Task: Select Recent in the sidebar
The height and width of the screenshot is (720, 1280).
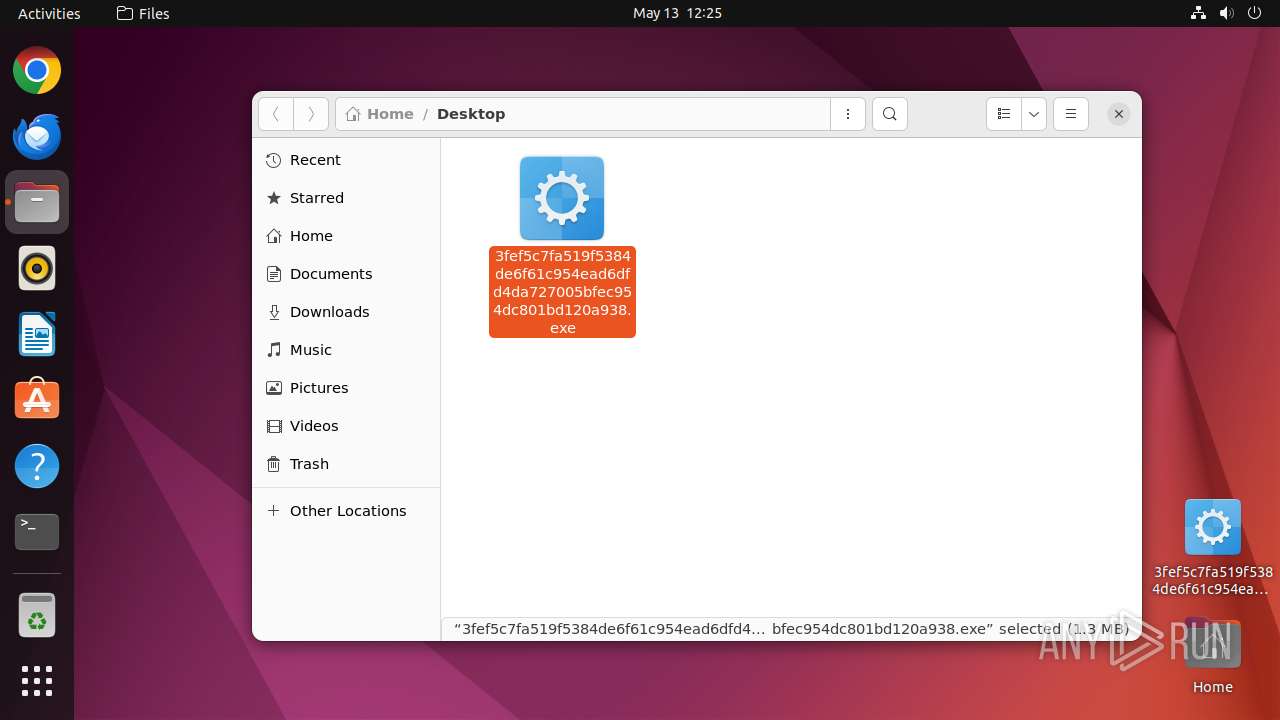Action: (x=346, y=160)
